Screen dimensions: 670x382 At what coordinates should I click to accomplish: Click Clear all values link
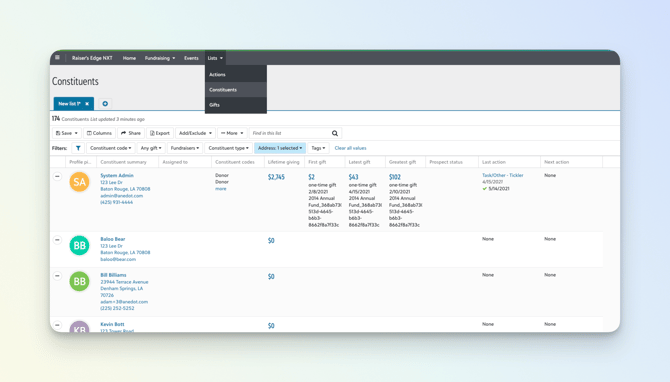[x=350, y=148]
